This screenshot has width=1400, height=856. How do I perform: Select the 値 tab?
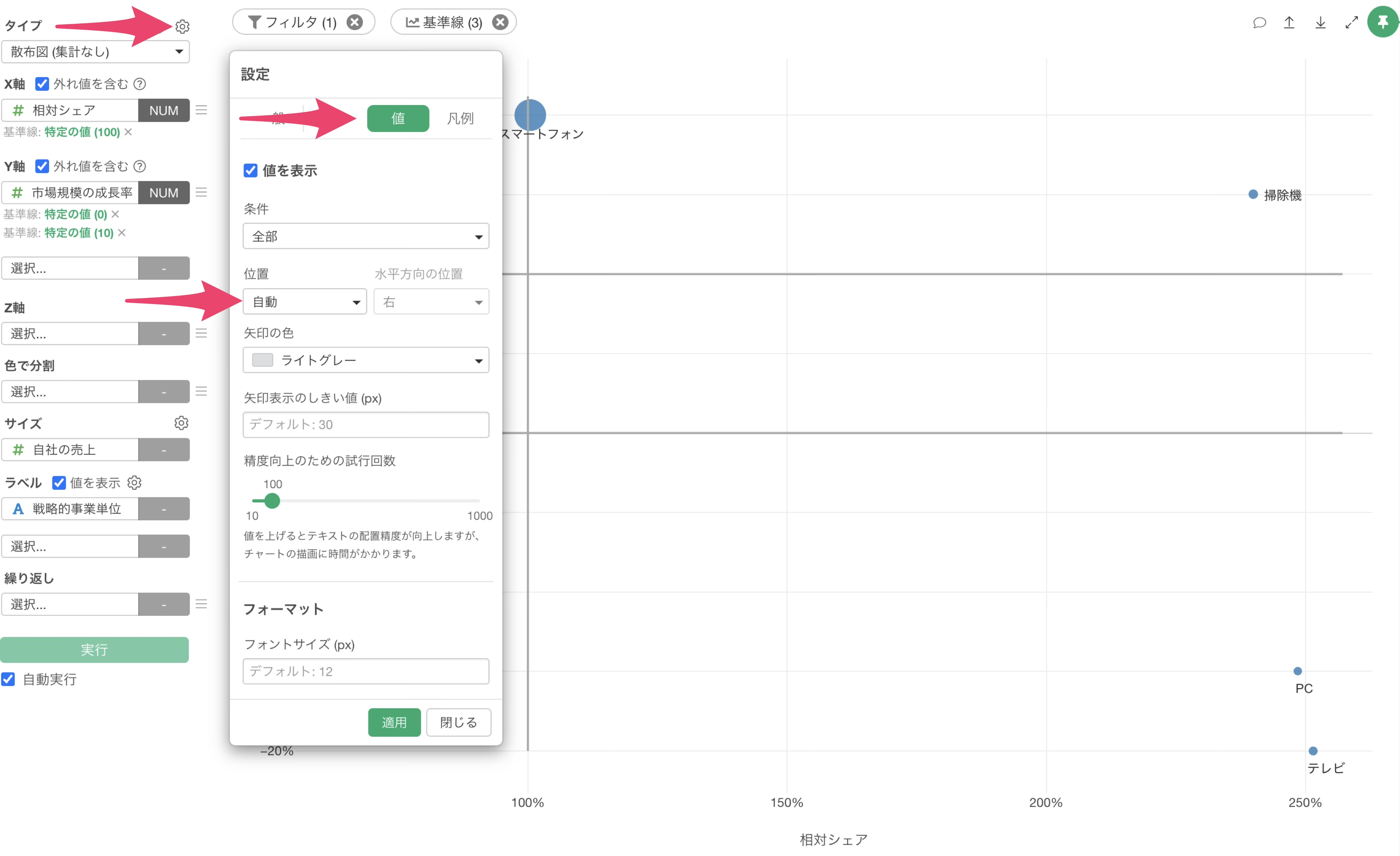pyautogui.click(x=398, y=118)
